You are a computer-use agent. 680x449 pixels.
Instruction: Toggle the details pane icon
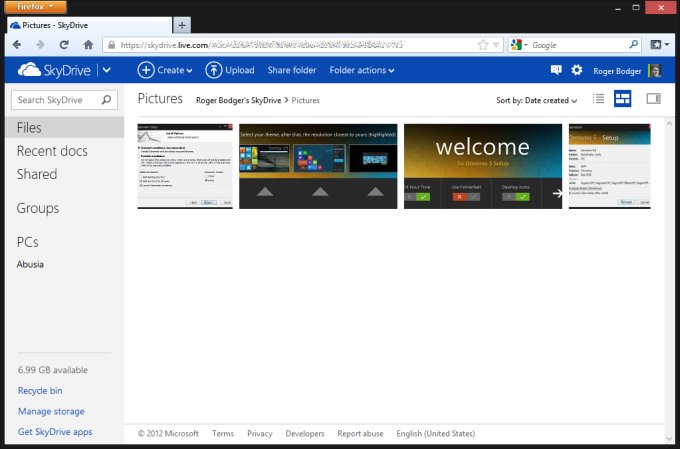[x=653, y=99]
